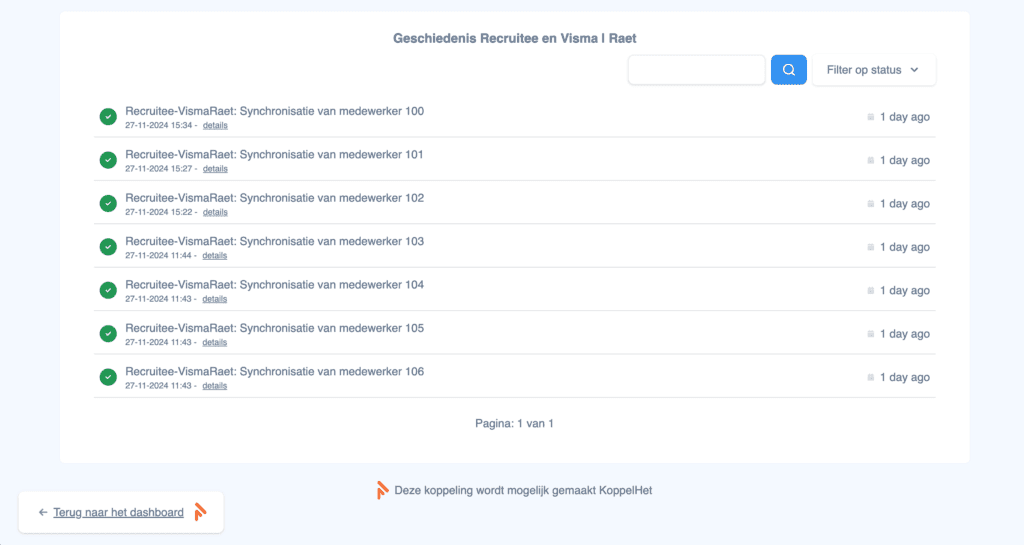Click the blue magnifying glass search button
The image size is (1024, 545).
click(x=788, y=70)
